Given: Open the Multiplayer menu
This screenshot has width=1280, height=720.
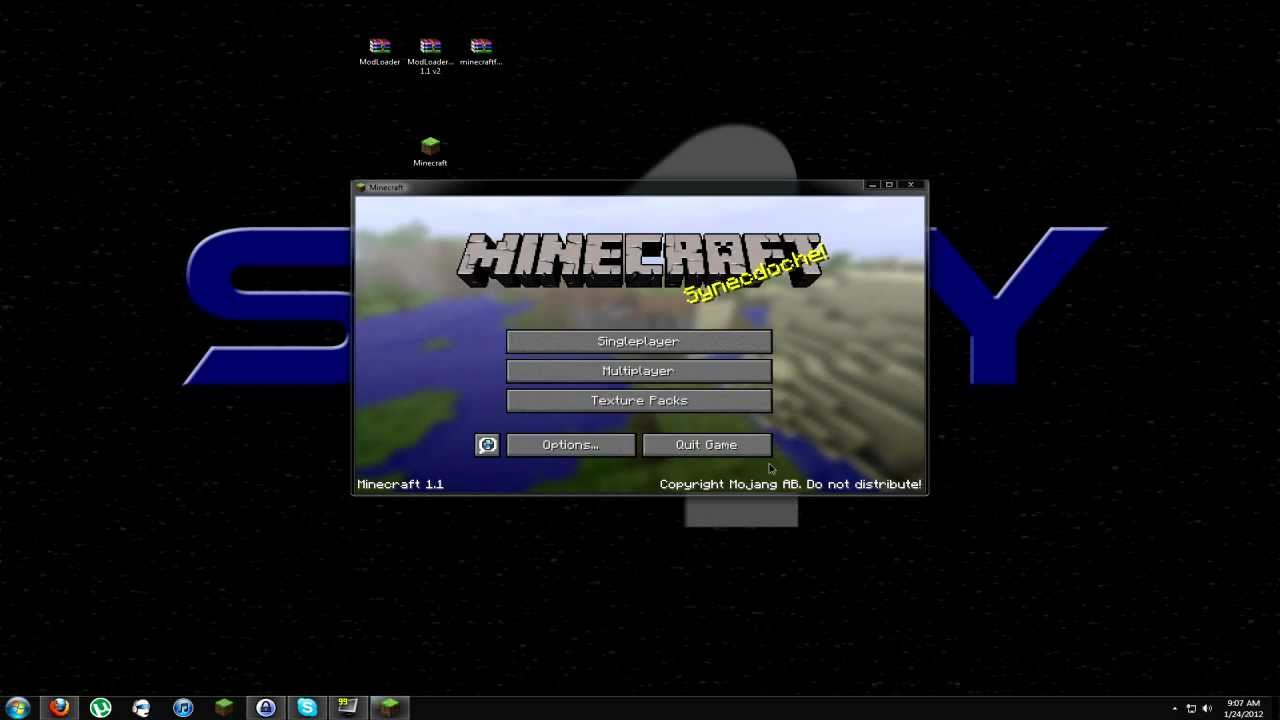Looking at the screenshot, I should [x=639, y=371].
